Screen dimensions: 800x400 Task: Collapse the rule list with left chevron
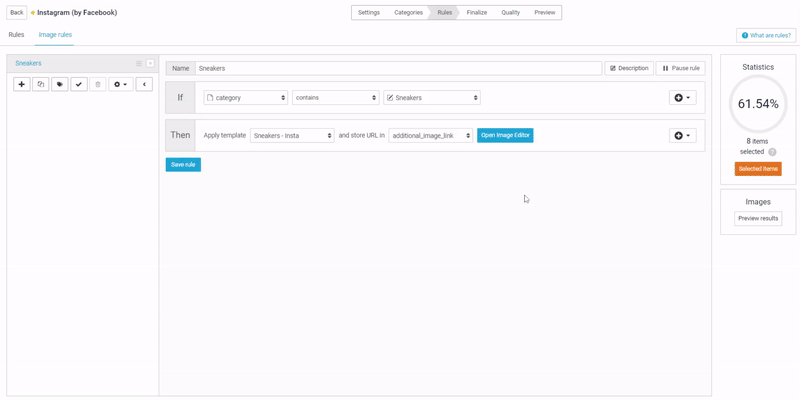coord(144,84)
